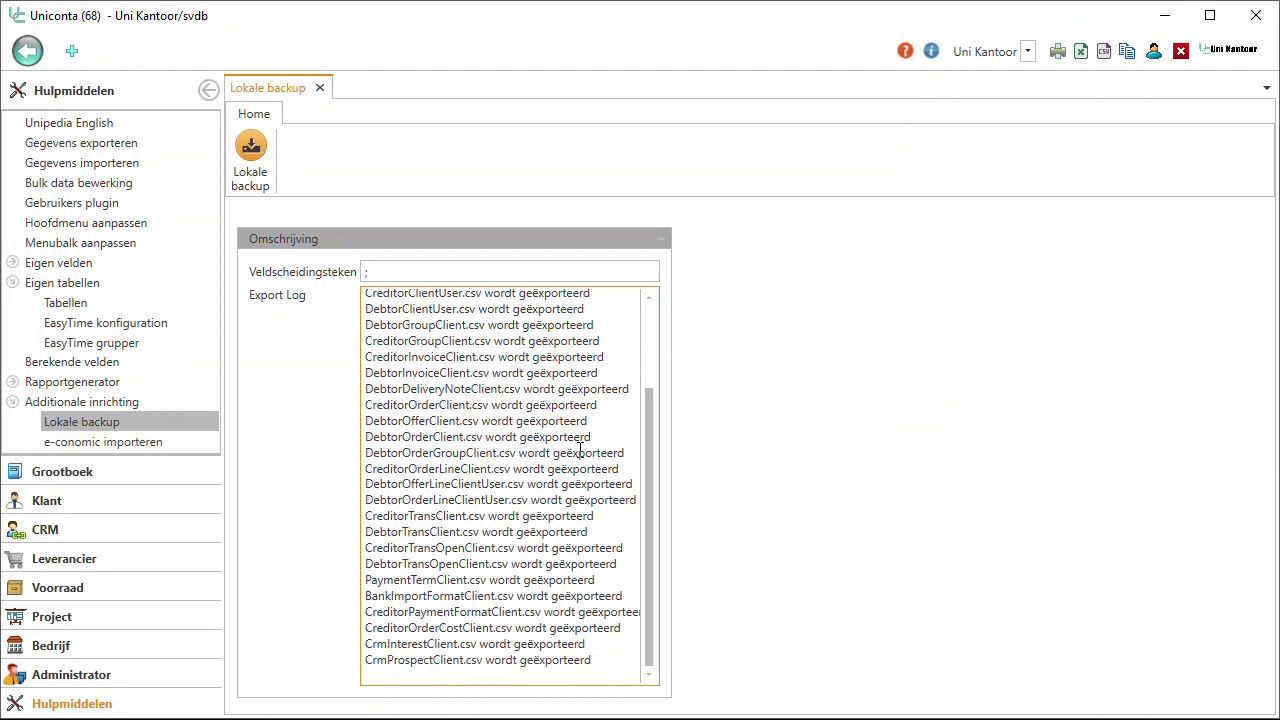Click the Hulpmiddelen header wrench icon
Screen dimensions: 1280x720
point(17,90)
